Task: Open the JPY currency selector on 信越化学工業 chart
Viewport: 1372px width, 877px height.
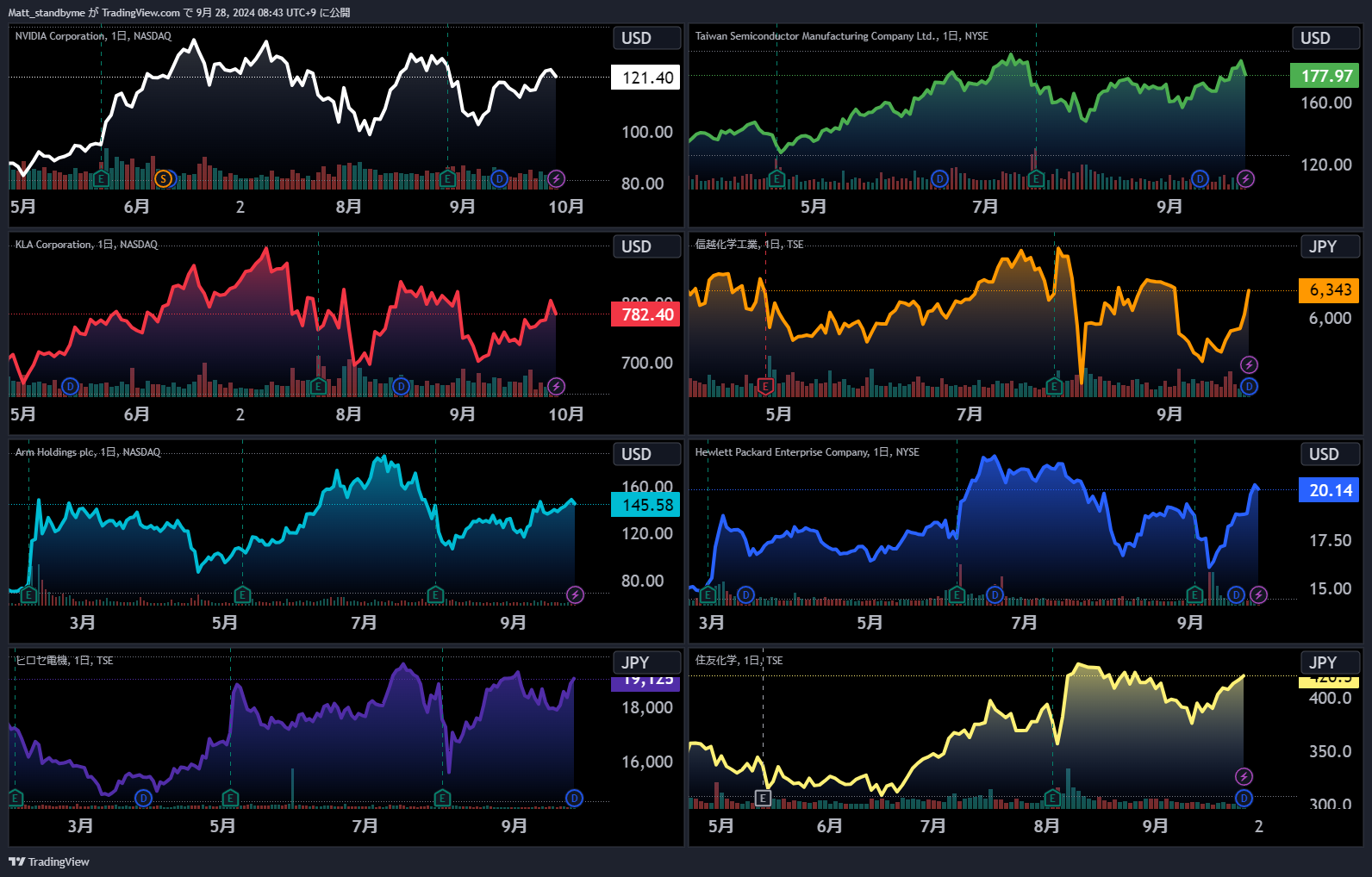Action: click(1330, 246)
